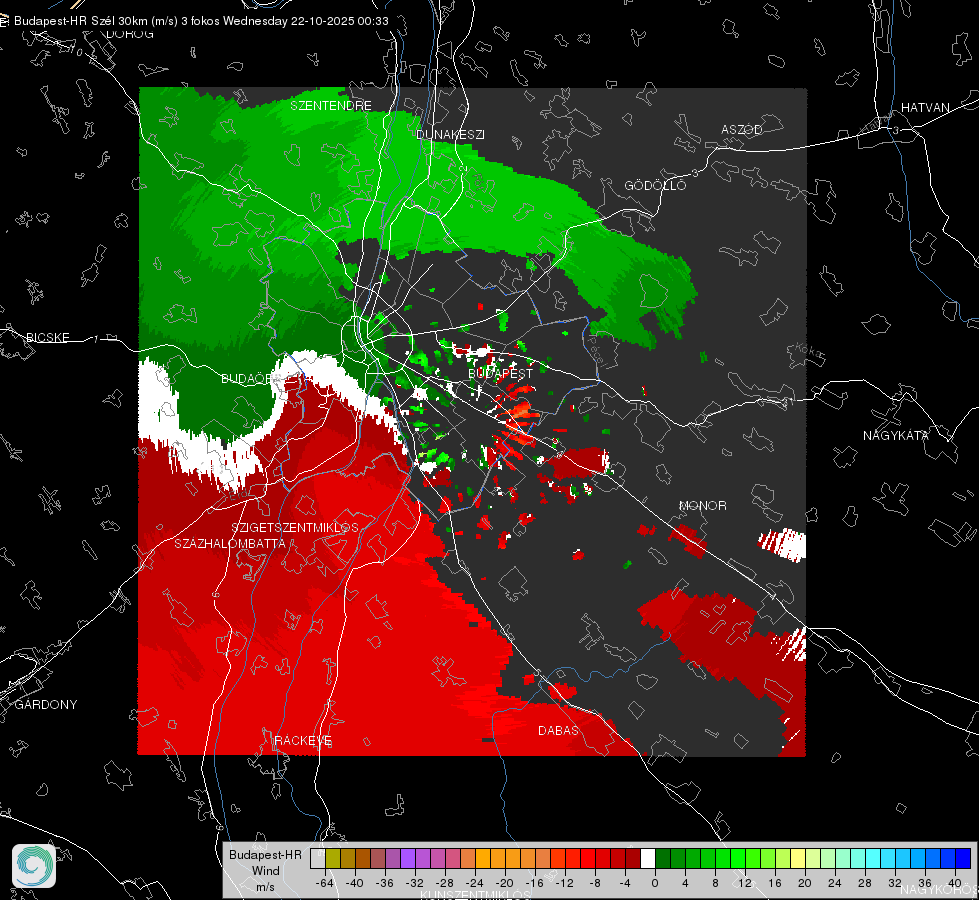This screenshot has width=979, height=900.
Task: Click the ASZÓD map label
Action: tap(742, 129)
